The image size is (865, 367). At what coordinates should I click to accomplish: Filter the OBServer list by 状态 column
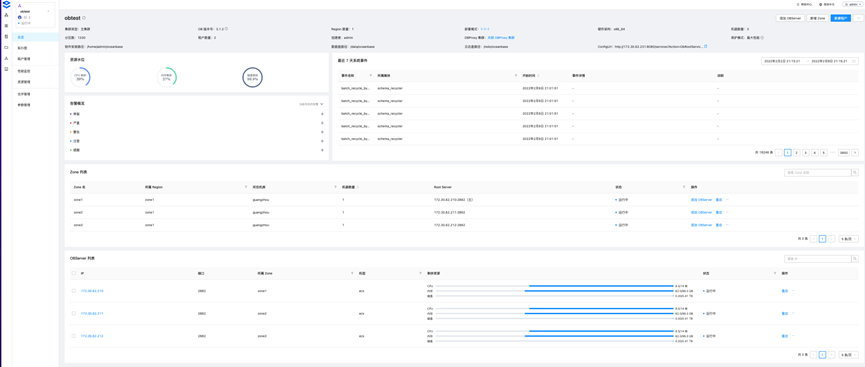tap(775, 273)
